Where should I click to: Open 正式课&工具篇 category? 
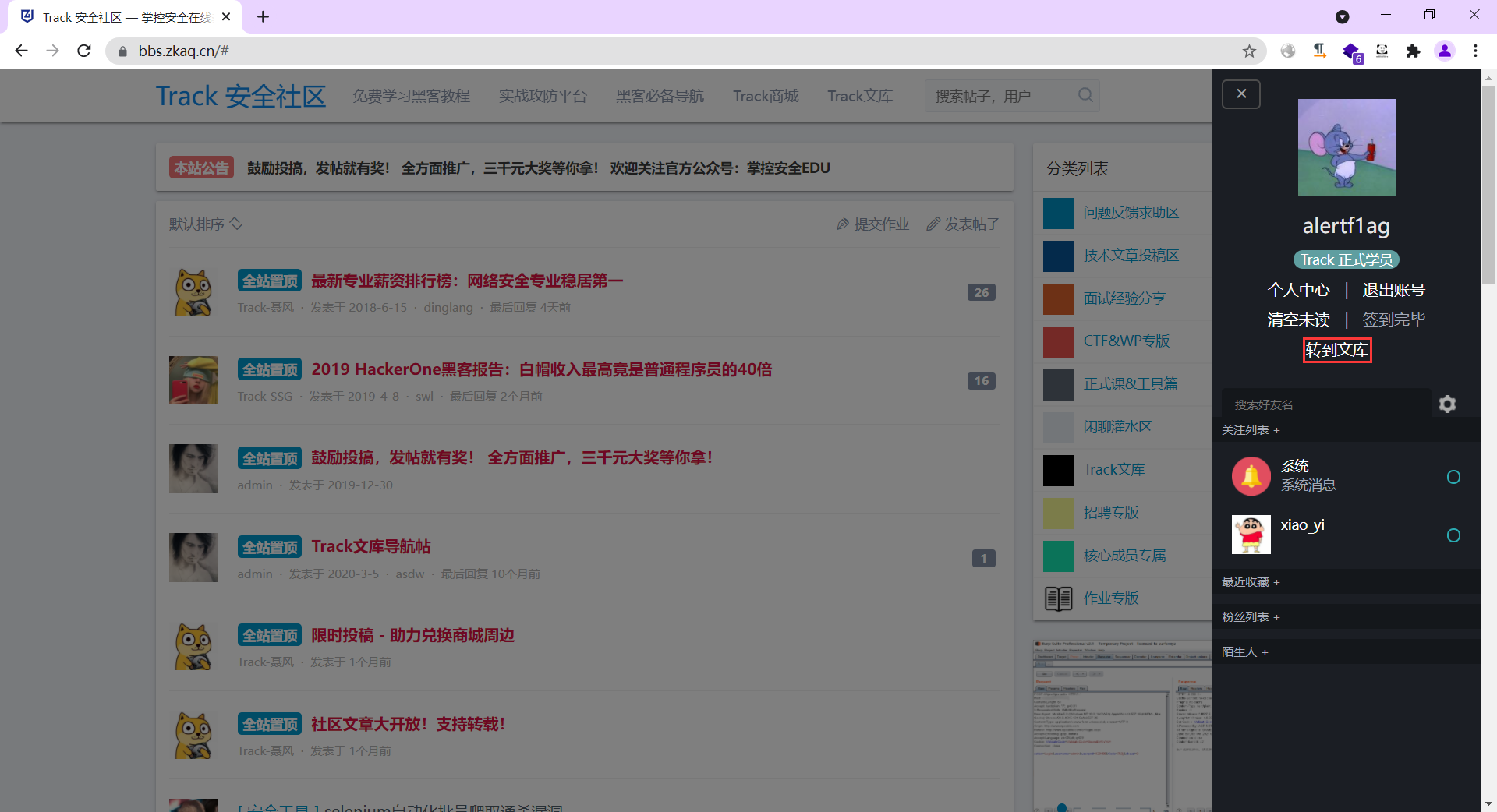pyautogui.click(x=1131, y=384)
